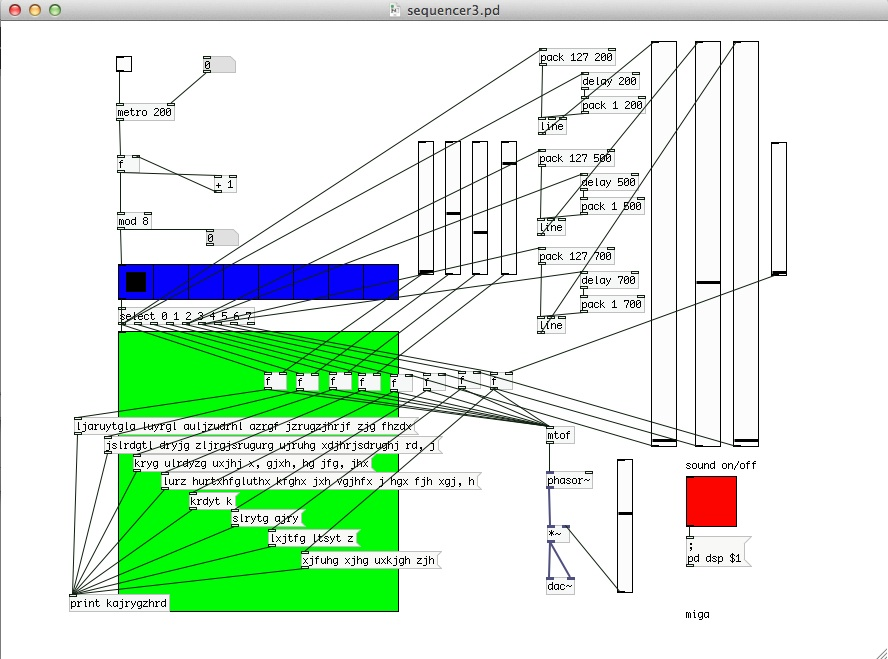
Task: Select the pack 127 200 object
Action: pos(576,58)
